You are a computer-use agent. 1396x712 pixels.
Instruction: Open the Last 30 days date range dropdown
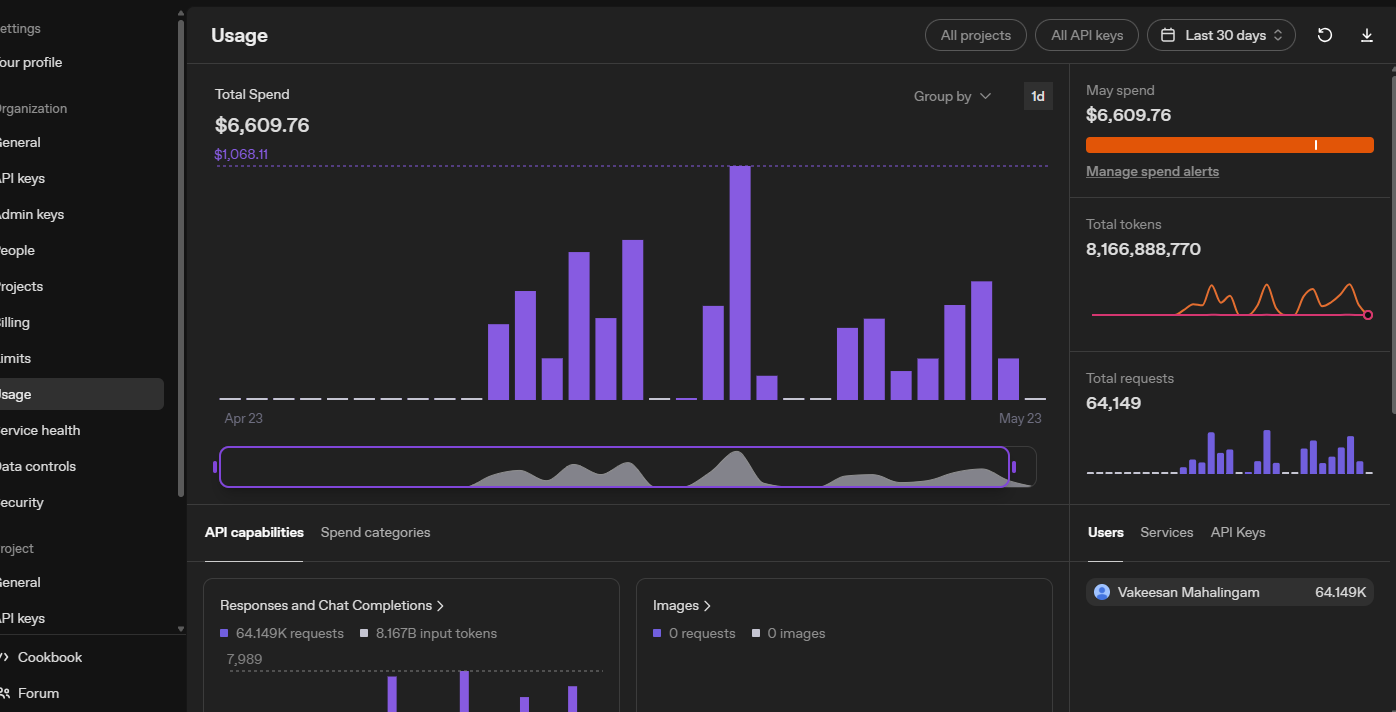[x=1221, y=35]
